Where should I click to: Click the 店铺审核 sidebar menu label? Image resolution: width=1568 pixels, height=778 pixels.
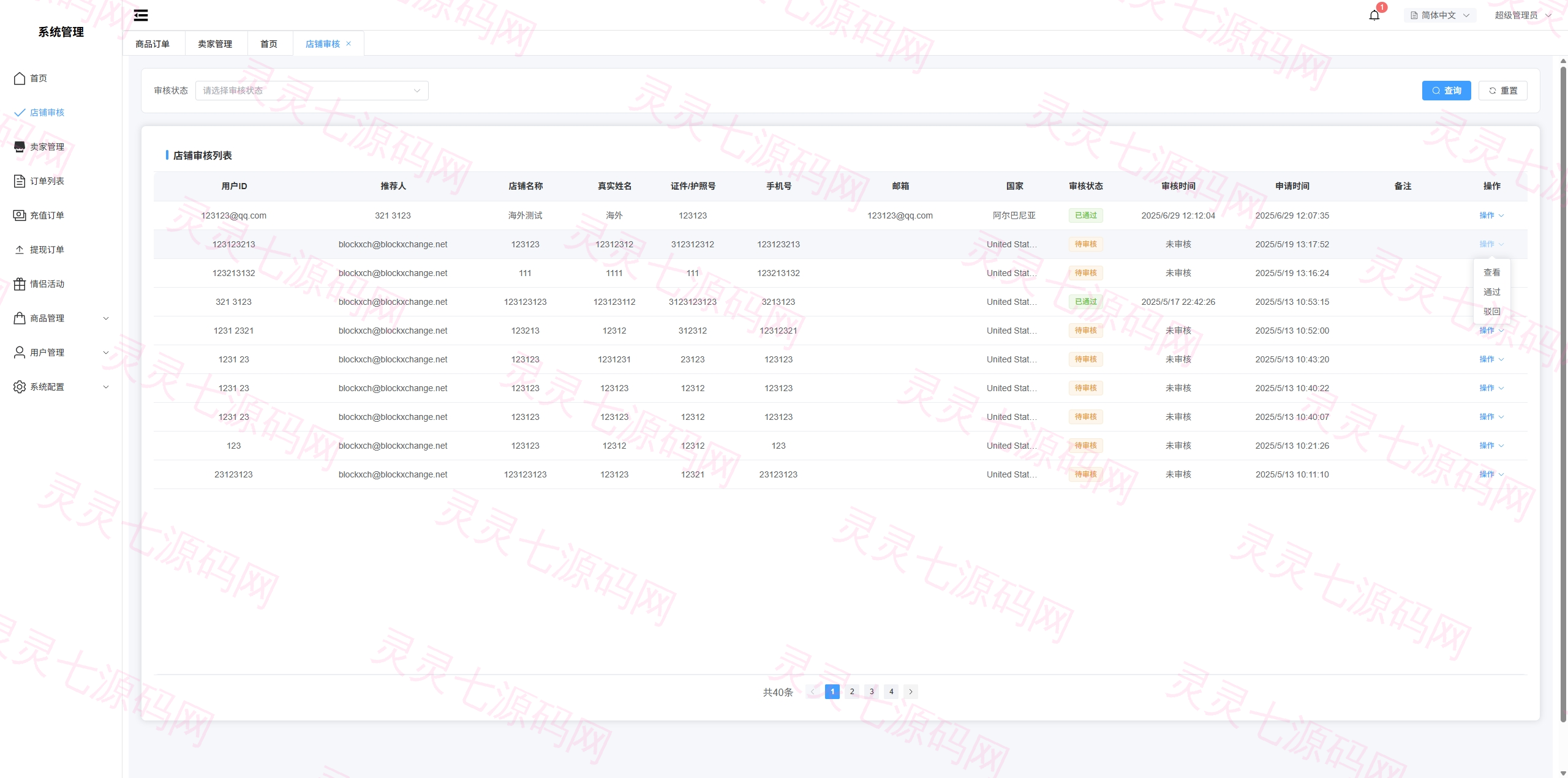[47, 113]
